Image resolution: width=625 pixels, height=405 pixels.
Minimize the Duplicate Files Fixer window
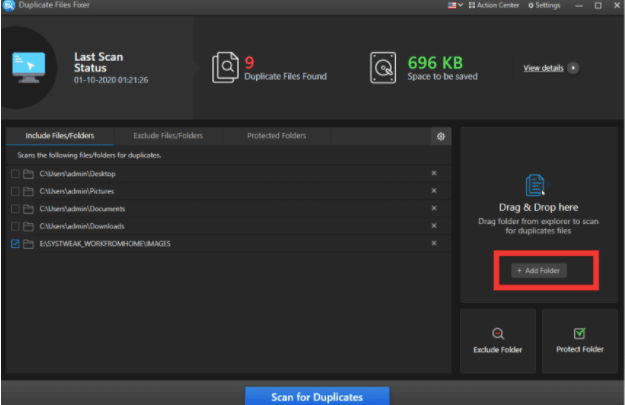point(579,6)
